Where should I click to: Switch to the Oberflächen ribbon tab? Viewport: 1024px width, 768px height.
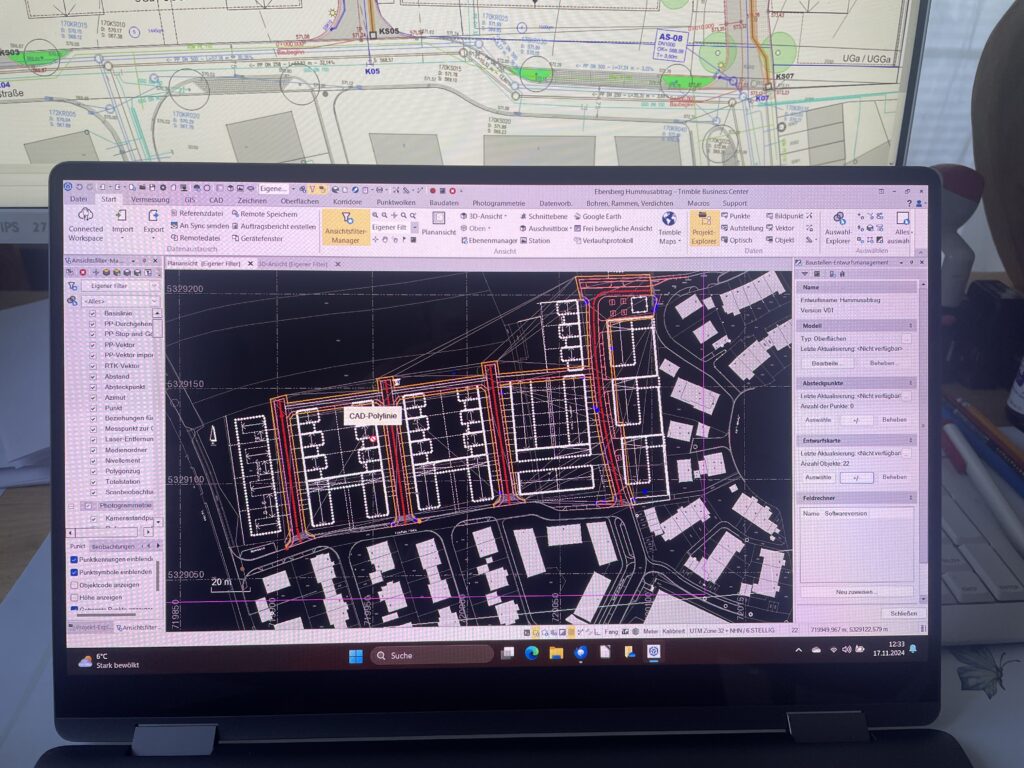tap(300, 201)
